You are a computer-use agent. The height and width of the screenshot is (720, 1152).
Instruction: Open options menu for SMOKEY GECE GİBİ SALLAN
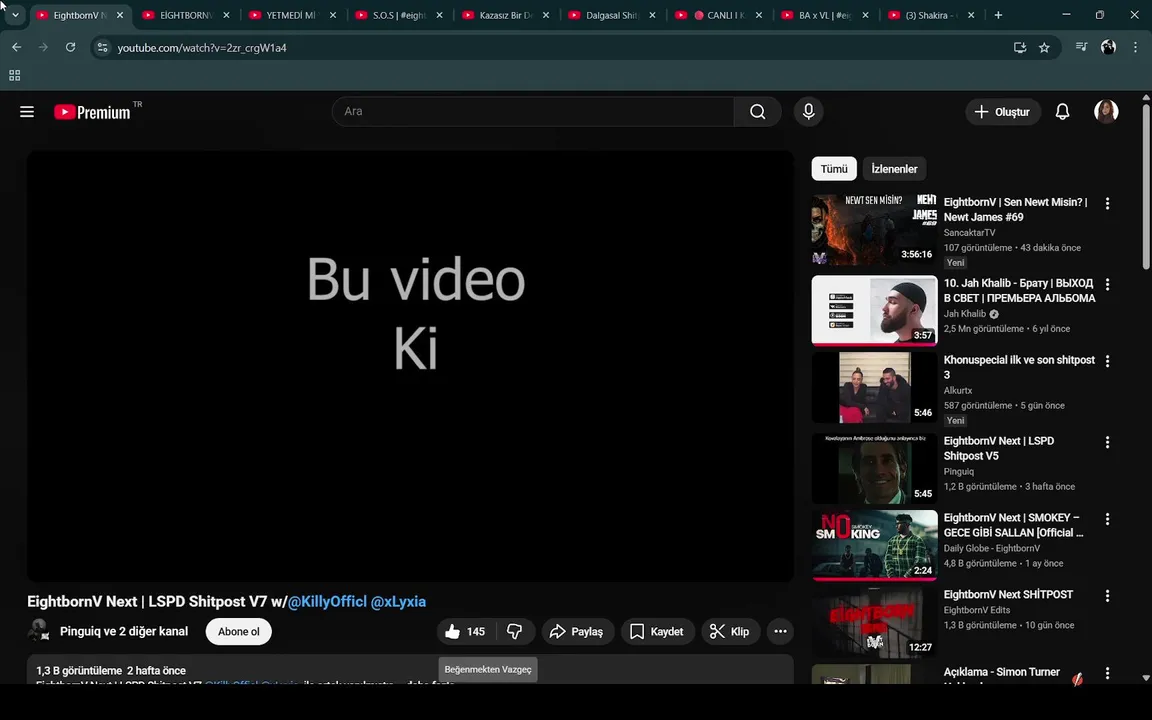point(1107,519)
